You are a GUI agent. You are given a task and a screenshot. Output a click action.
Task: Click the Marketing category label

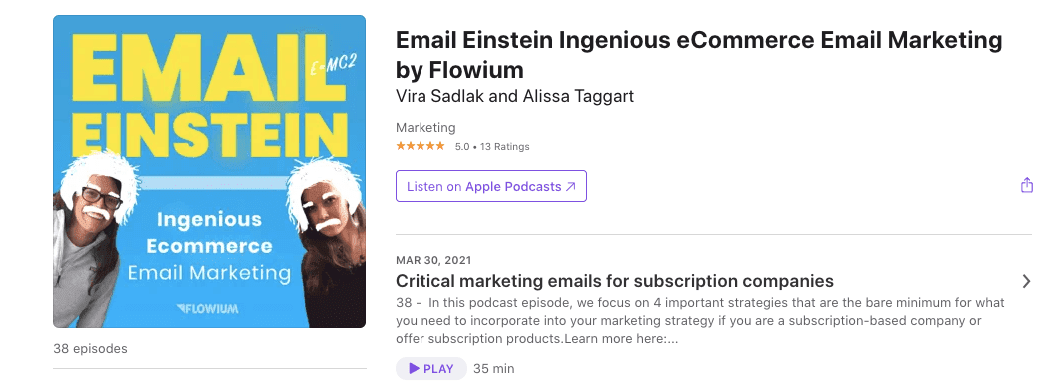click(426, 127)
